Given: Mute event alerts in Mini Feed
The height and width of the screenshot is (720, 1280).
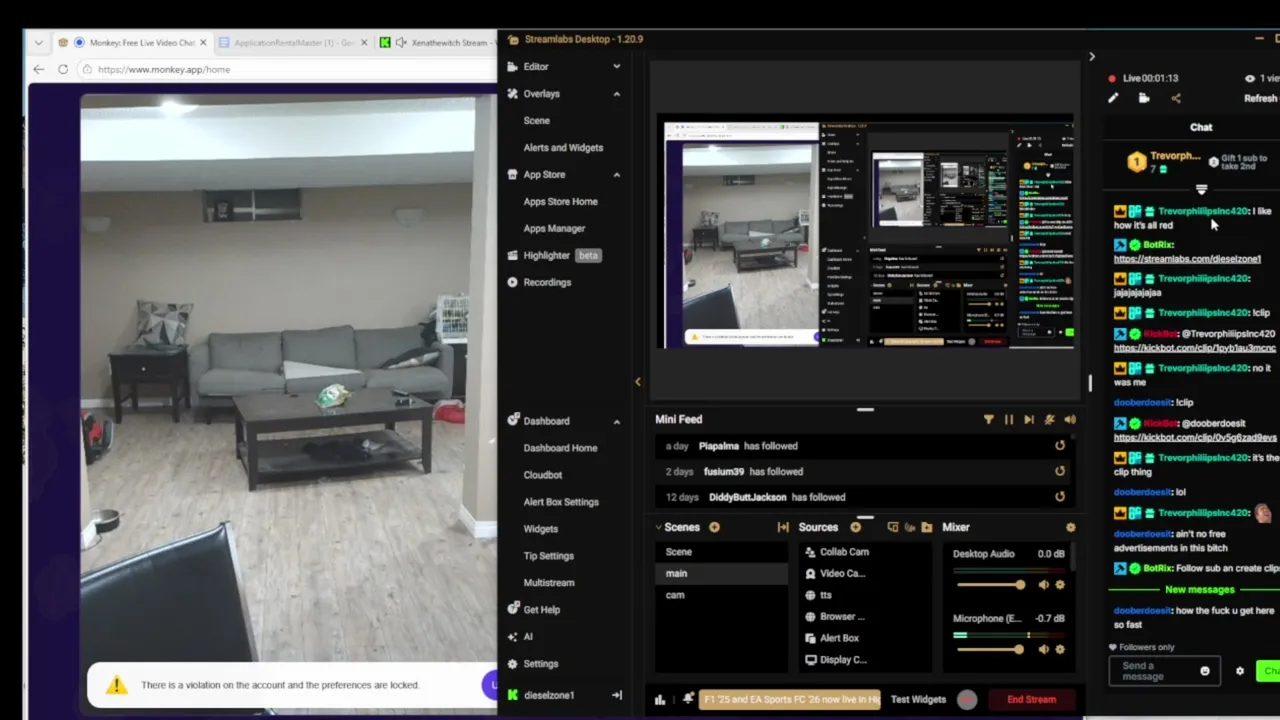Looking at the screenshot, I should 1049,420.
